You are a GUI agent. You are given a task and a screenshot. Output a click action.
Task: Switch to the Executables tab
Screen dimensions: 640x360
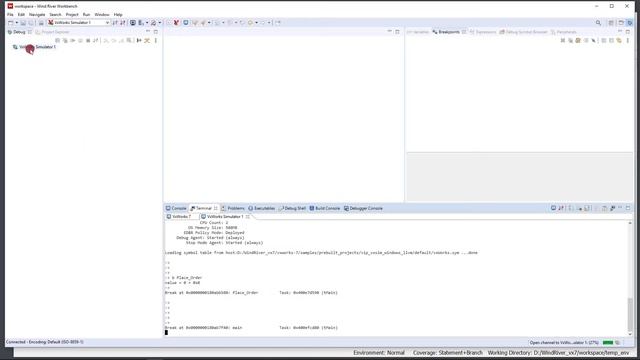point(262,208)
